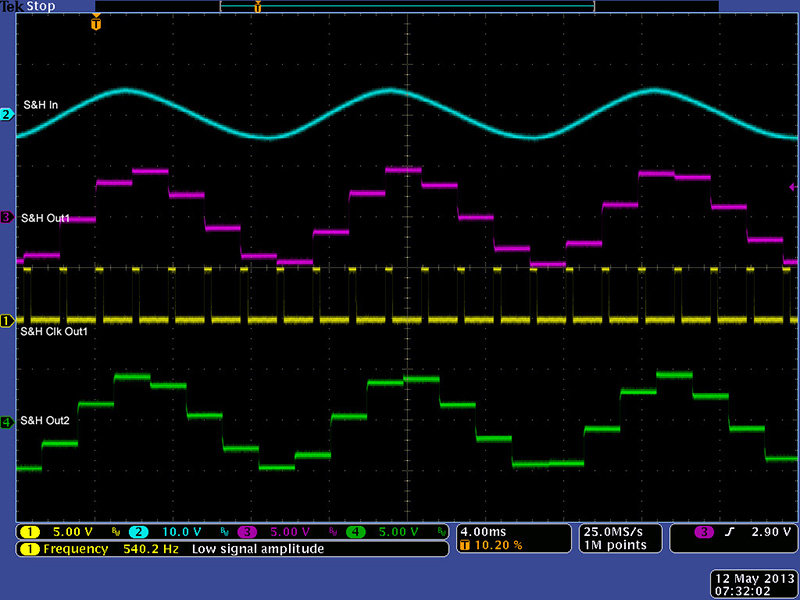Select the channel 2 10.0 V readout
The height and width of the screenshot is (600, 800).
click(170, 532)
